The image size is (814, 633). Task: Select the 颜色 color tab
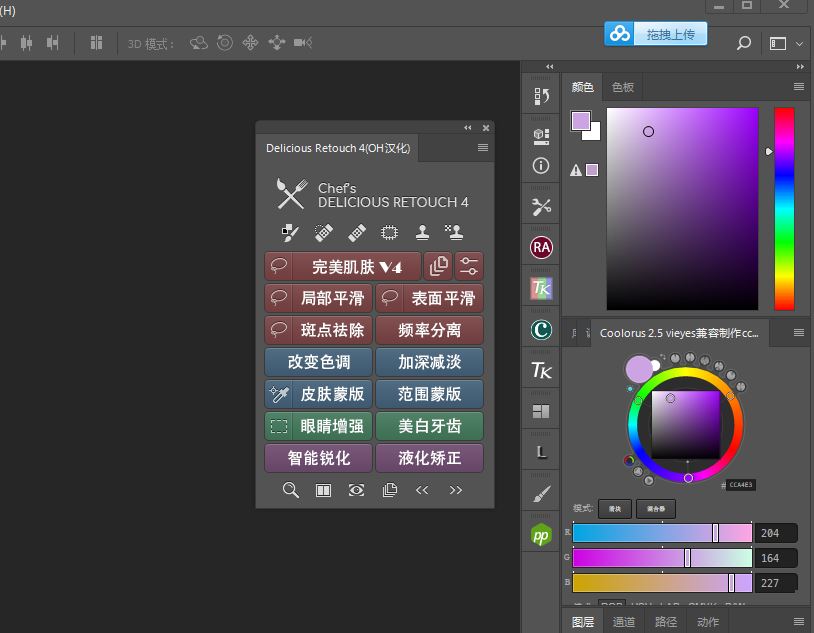tap(582, 87)
